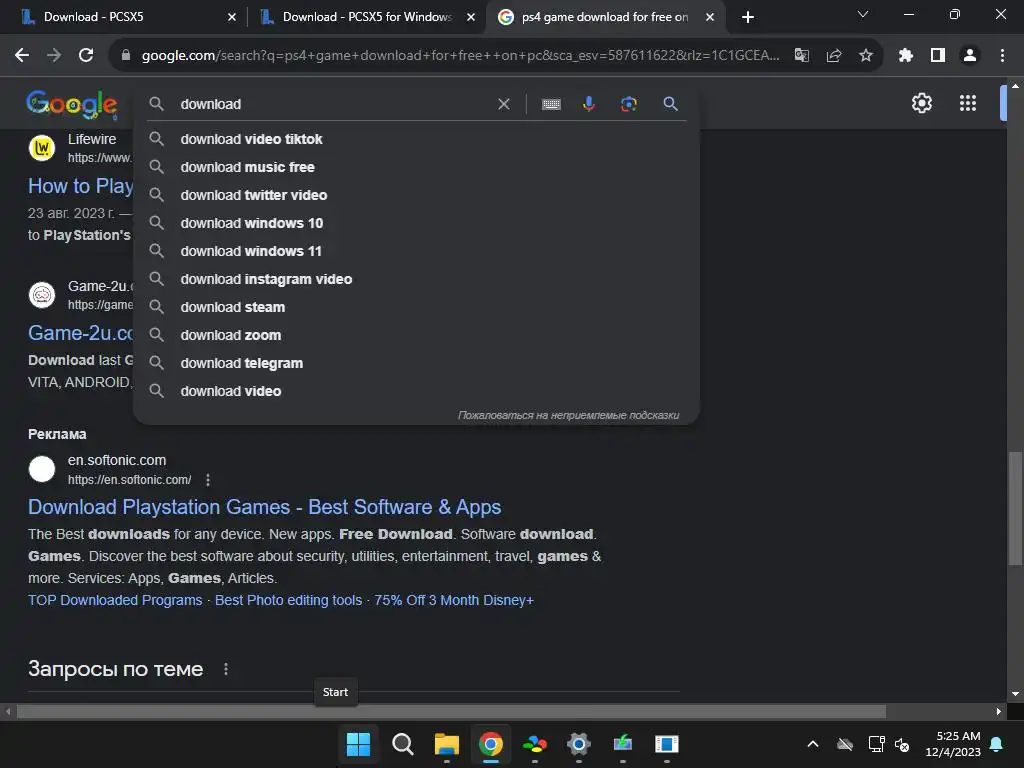Click the translate page icon in address bar
This screenshot has width=1024, height=768.
pos(801,56)
